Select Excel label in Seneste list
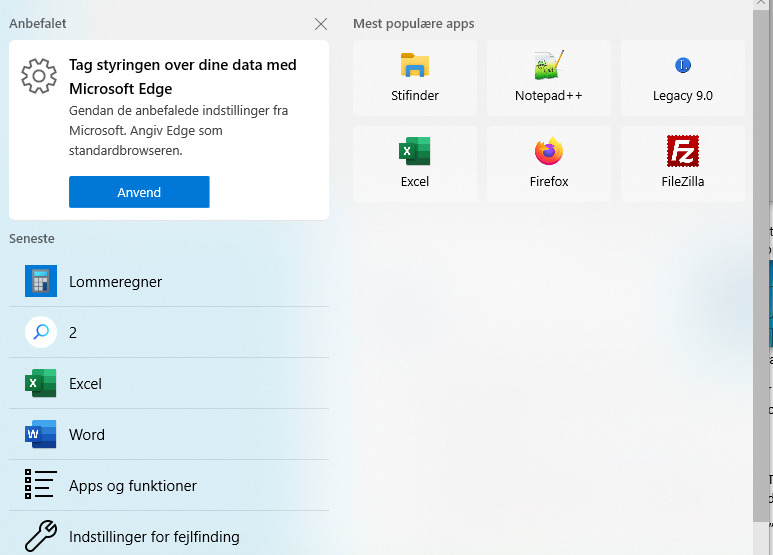Screen dimensions: 773x555 tap(85, 384)
